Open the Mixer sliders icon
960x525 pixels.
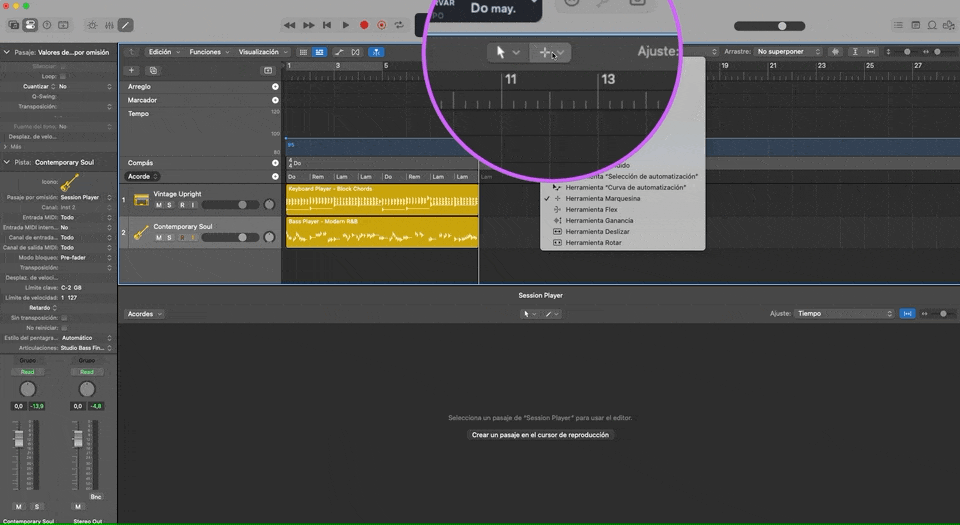coord(109,25)
